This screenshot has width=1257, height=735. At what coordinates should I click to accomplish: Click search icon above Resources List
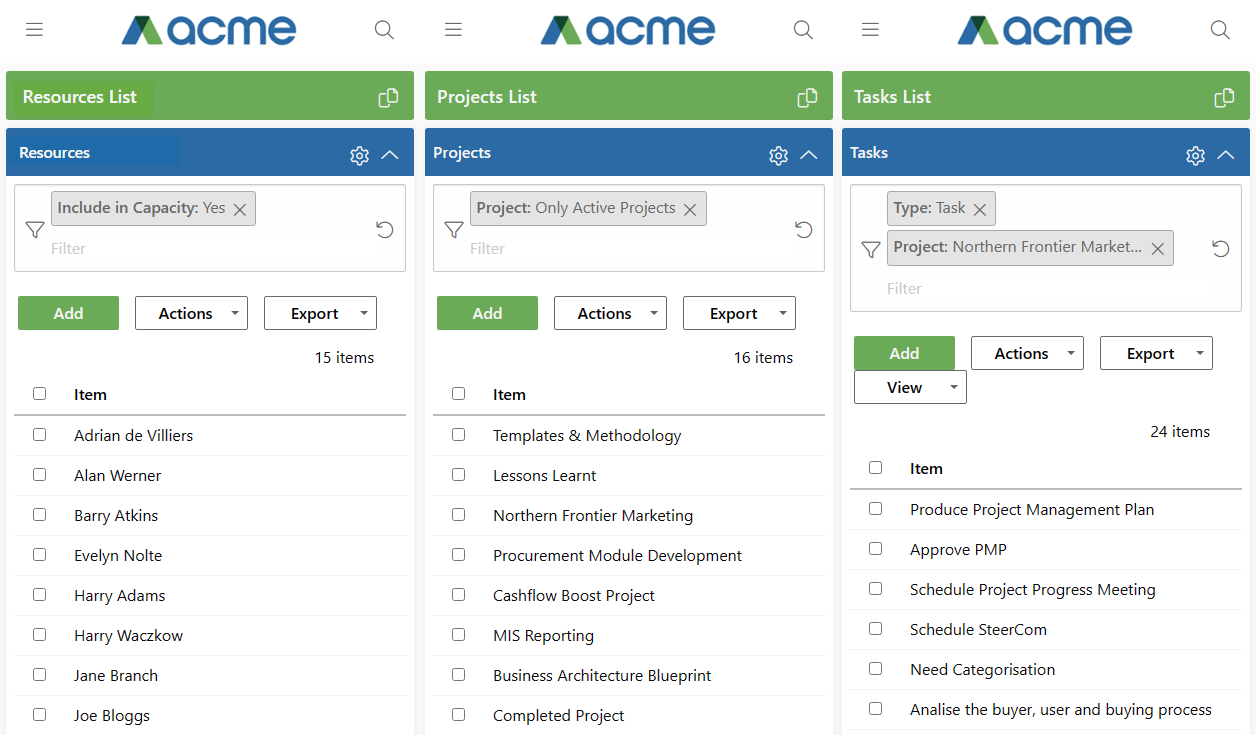384,30
